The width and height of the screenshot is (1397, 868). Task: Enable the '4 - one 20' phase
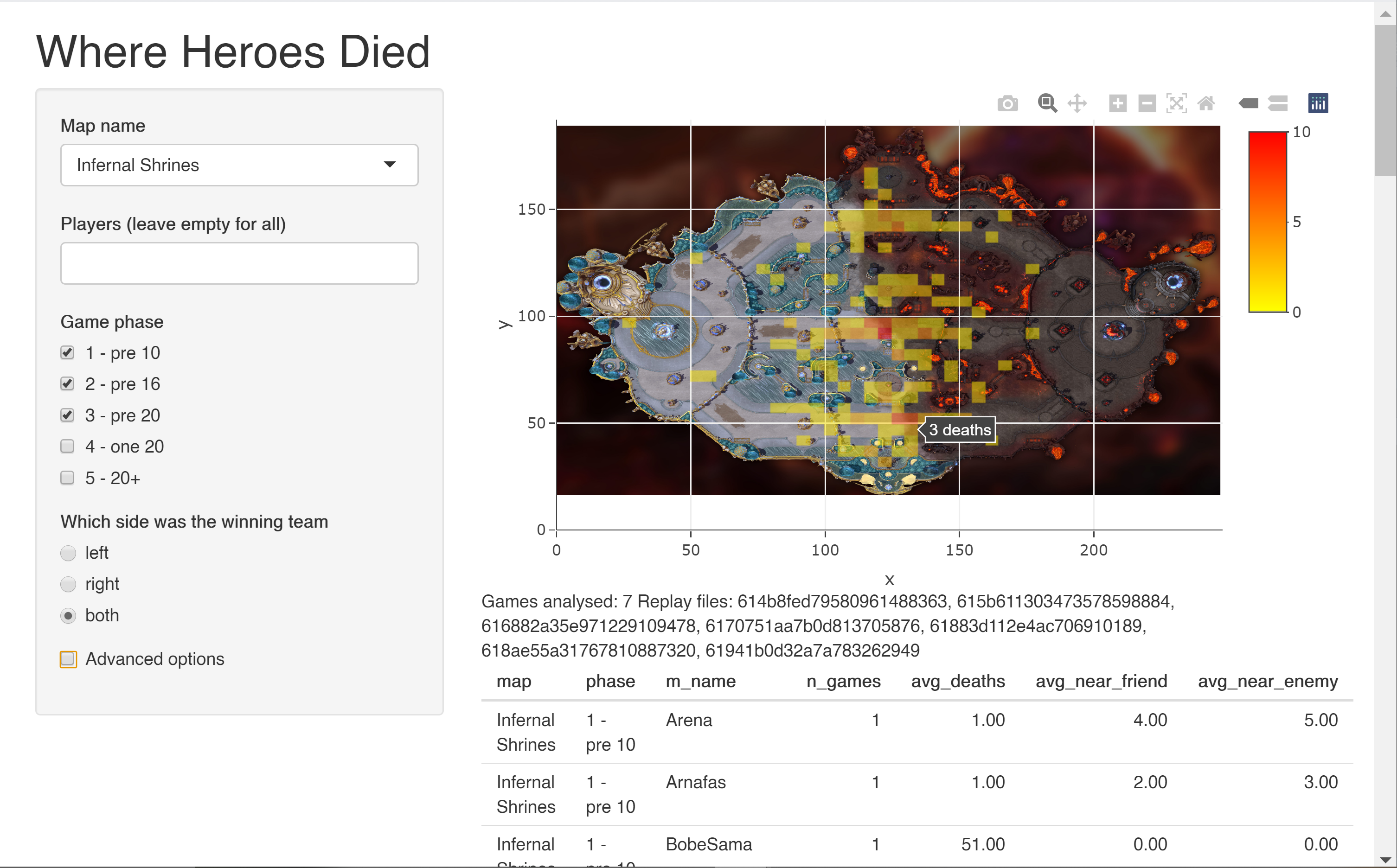point(67,447)
